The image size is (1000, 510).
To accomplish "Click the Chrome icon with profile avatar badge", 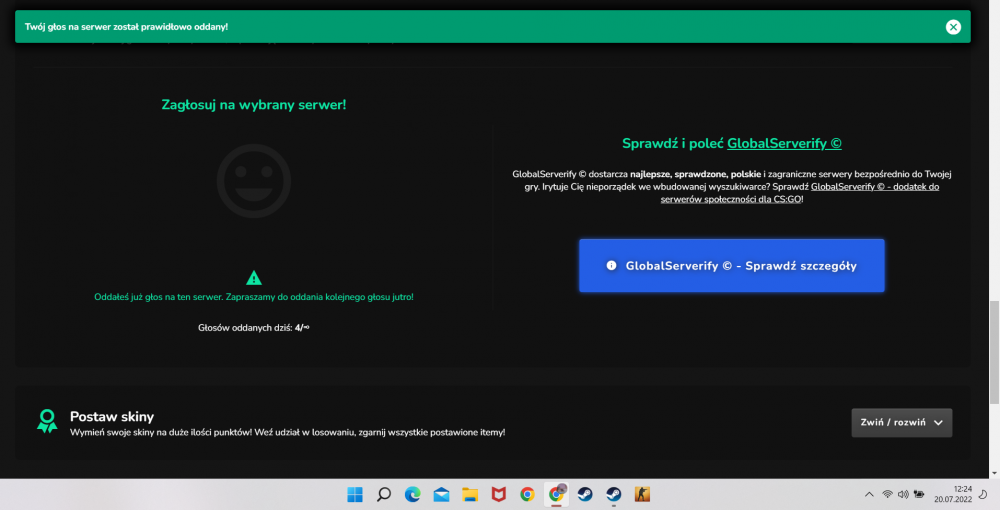I will coord(556,494).
